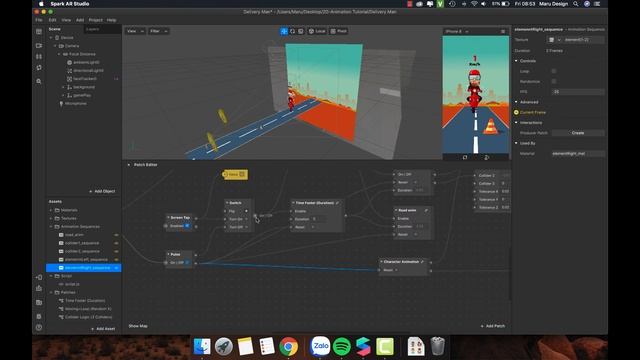Expand the Textures folder in Assets
Viewport: 640px width, 360px height.
(x=51, y=218)
